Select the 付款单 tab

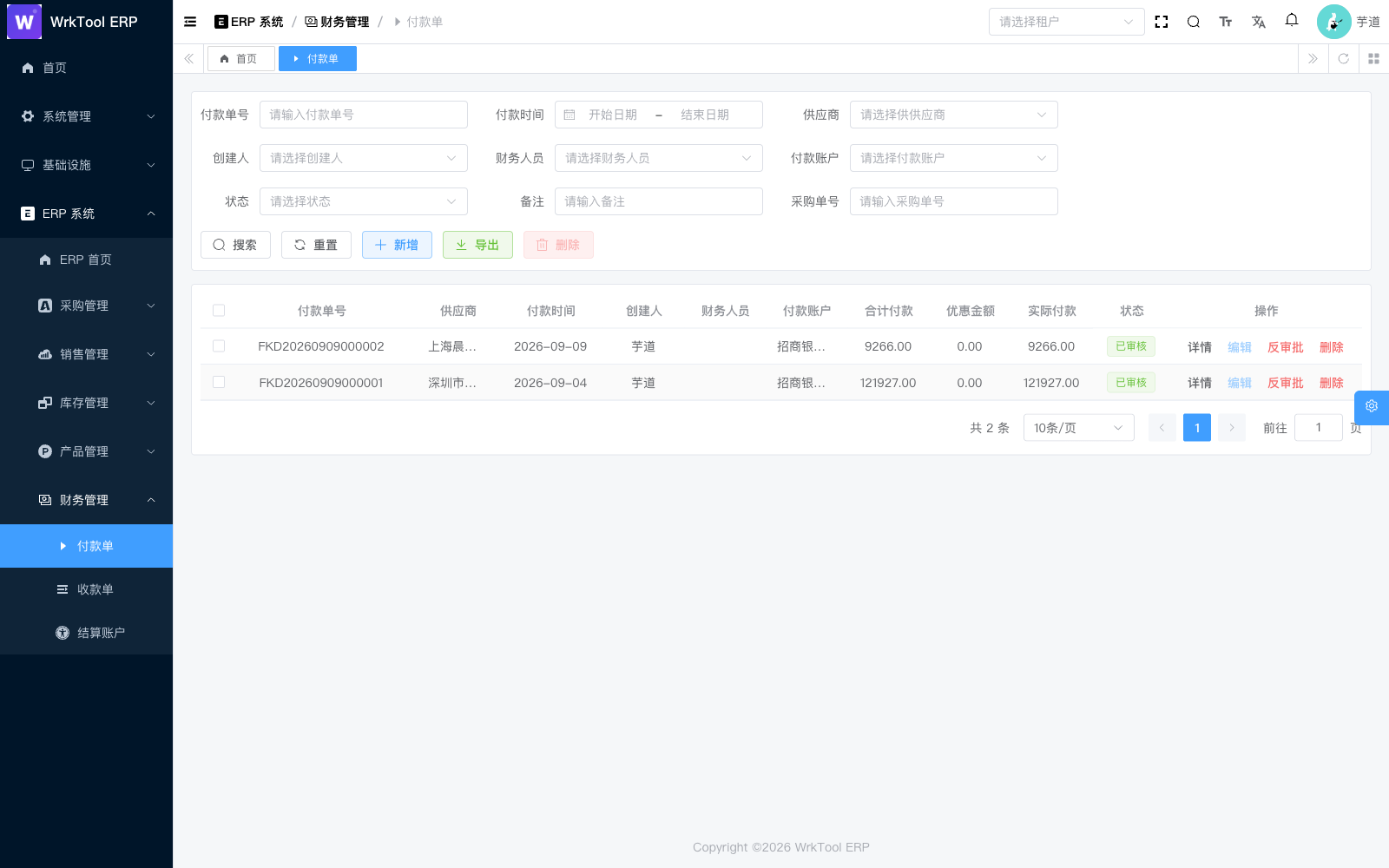tap(318, 59)
